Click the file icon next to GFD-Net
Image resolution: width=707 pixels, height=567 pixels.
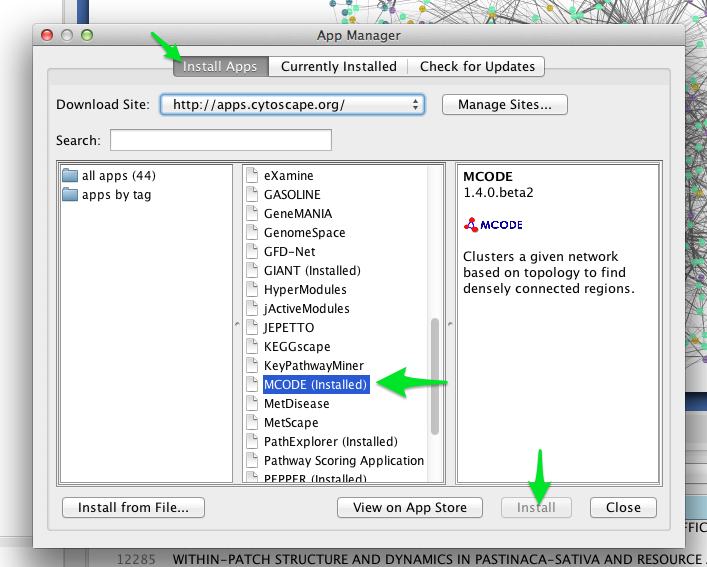click(252, 251)
